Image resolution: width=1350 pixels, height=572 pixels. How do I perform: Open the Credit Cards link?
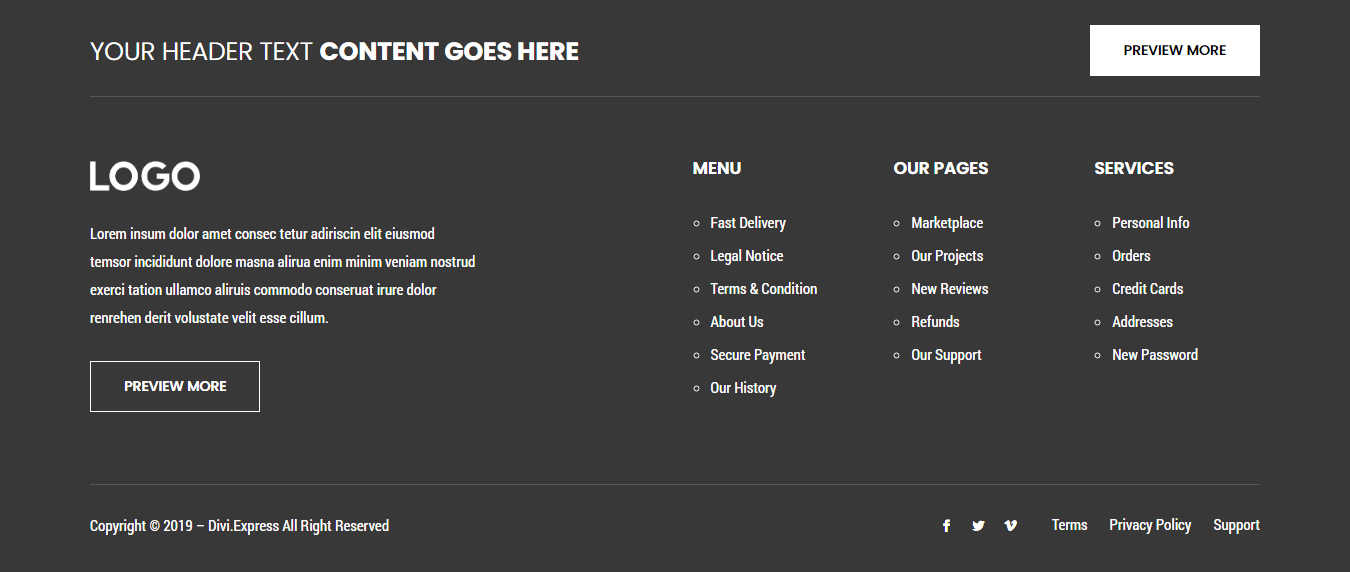coord(1147,289)
